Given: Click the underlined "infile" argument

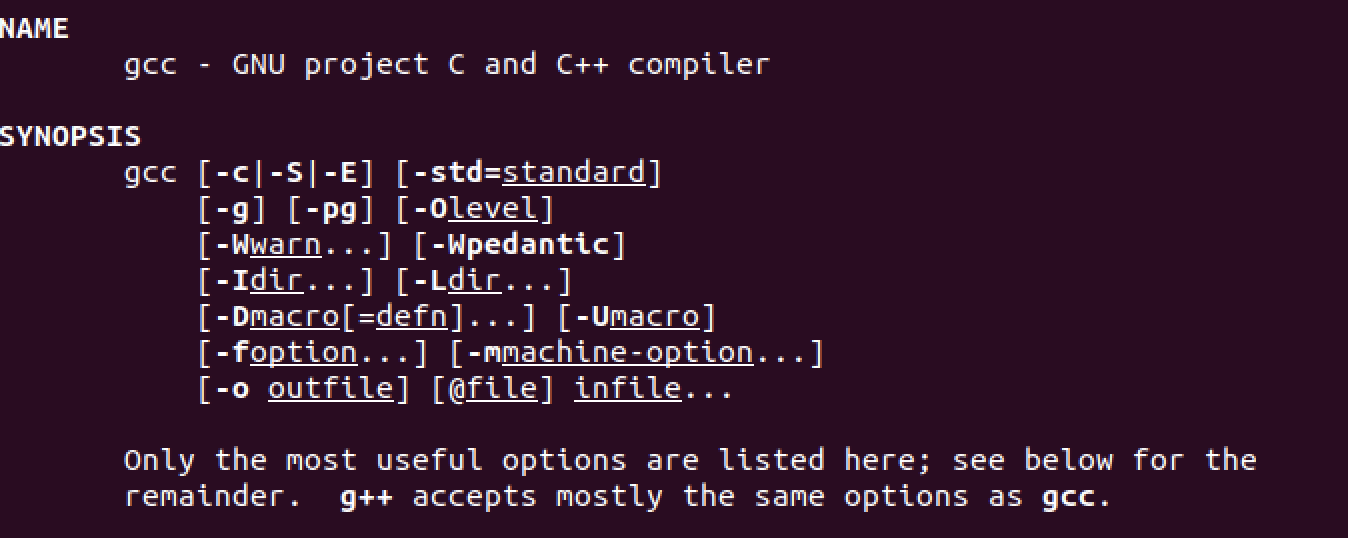Looking at the screenshot, I should click(628, 389).
